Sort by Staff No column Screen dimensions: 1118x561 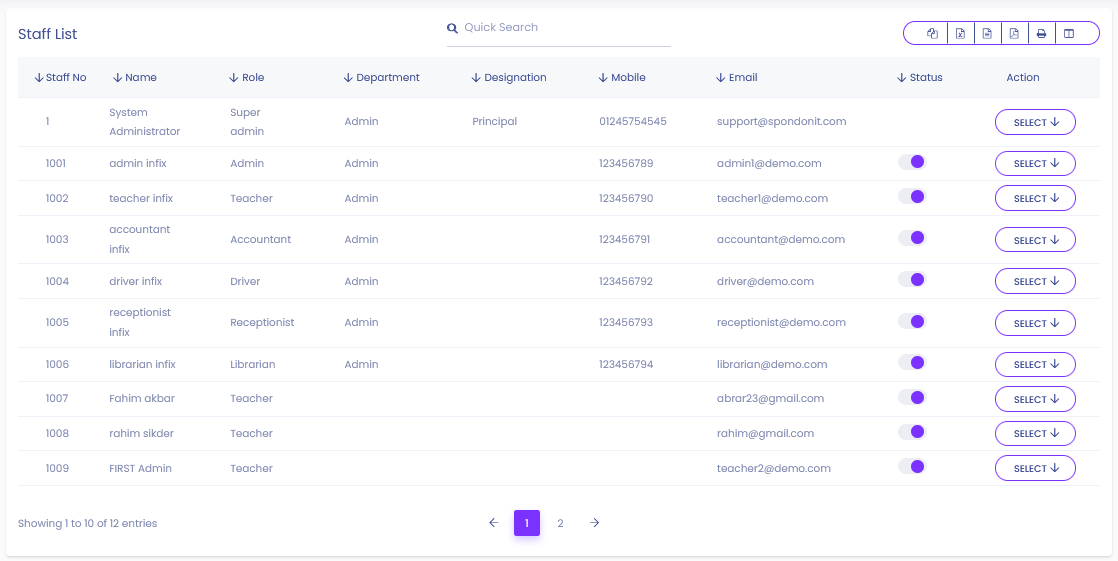click(x=61, y=78)
